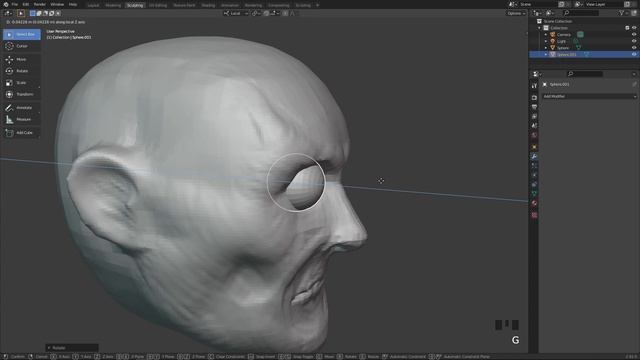This screenshot has width=640, height=360.
Task: Toggle visibility of Sphere.001 in outliner
Action: click(634, 54)
